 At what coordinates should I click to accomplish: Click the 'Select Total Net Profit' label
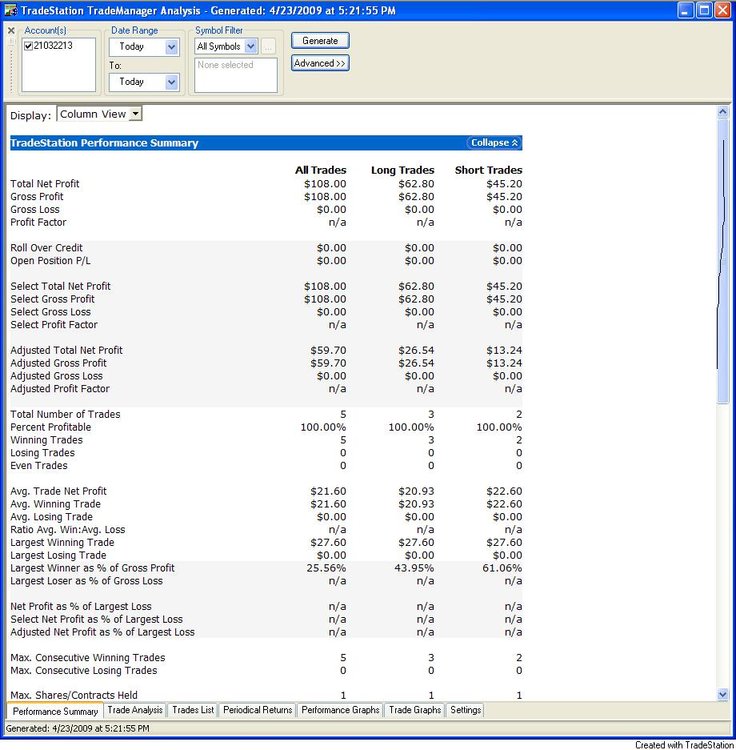click(60, 286)
